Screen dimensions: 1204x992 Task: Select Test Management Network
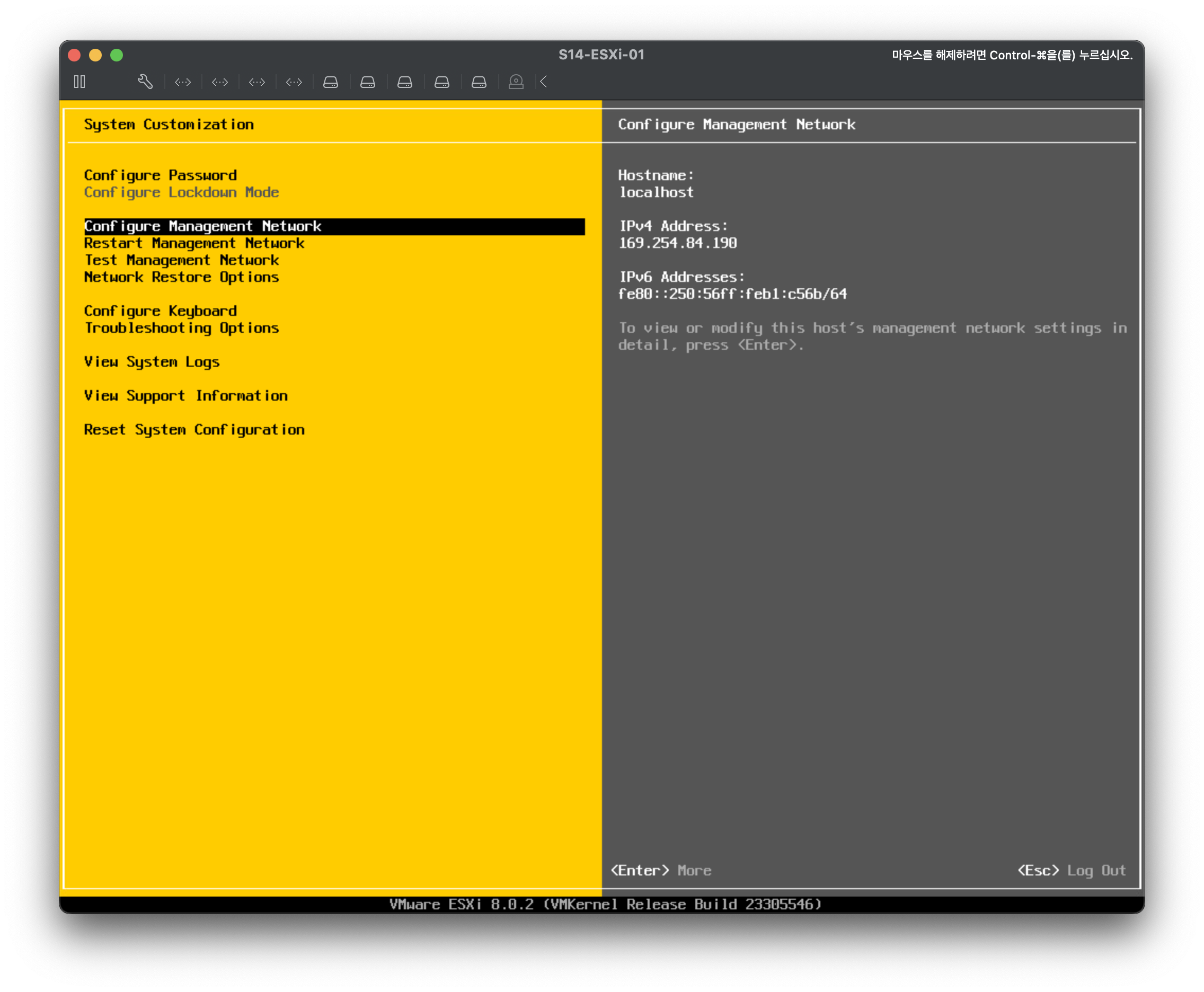(181, 260)
